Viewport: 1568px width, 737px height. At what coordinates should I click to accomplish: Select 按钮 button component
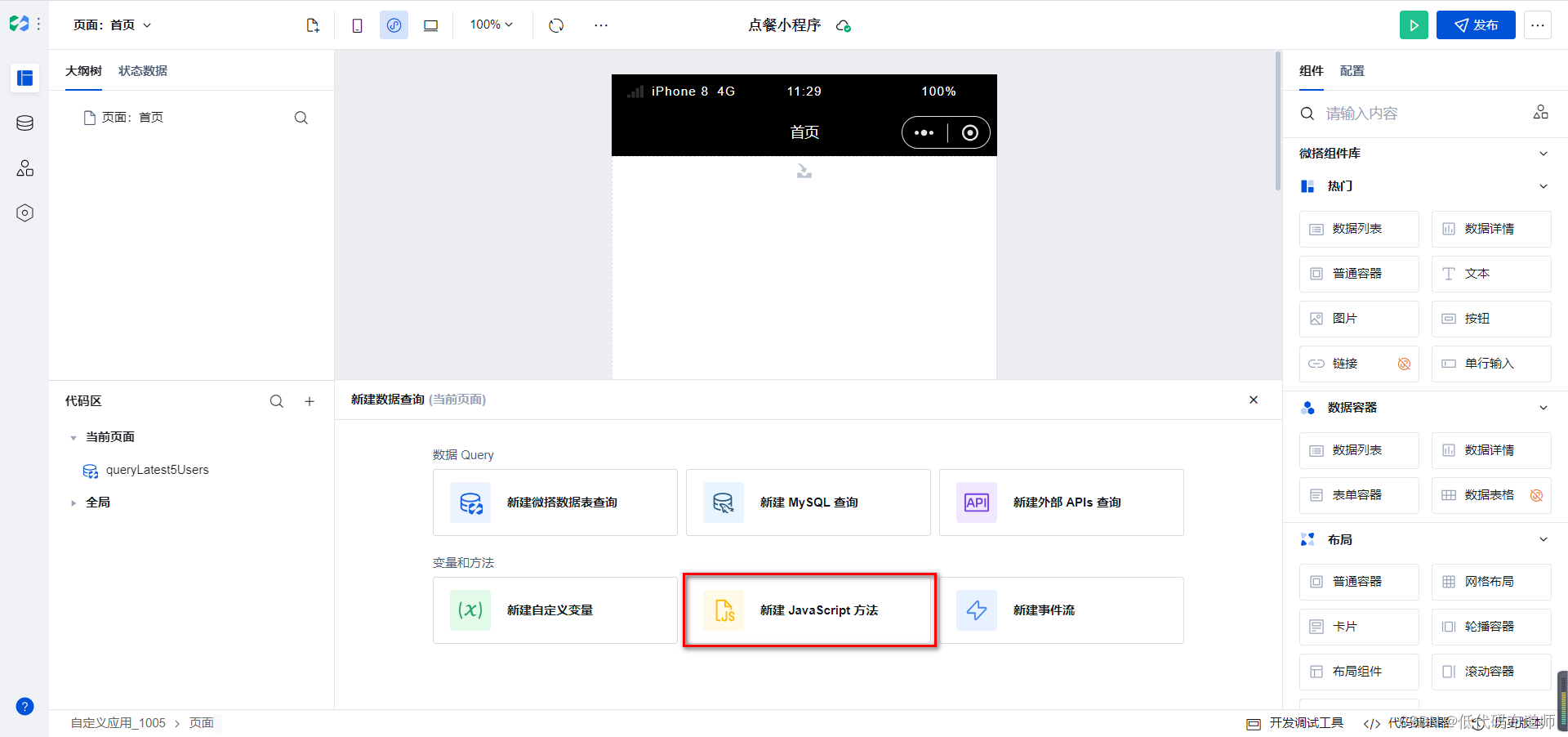coord(1491,319)
